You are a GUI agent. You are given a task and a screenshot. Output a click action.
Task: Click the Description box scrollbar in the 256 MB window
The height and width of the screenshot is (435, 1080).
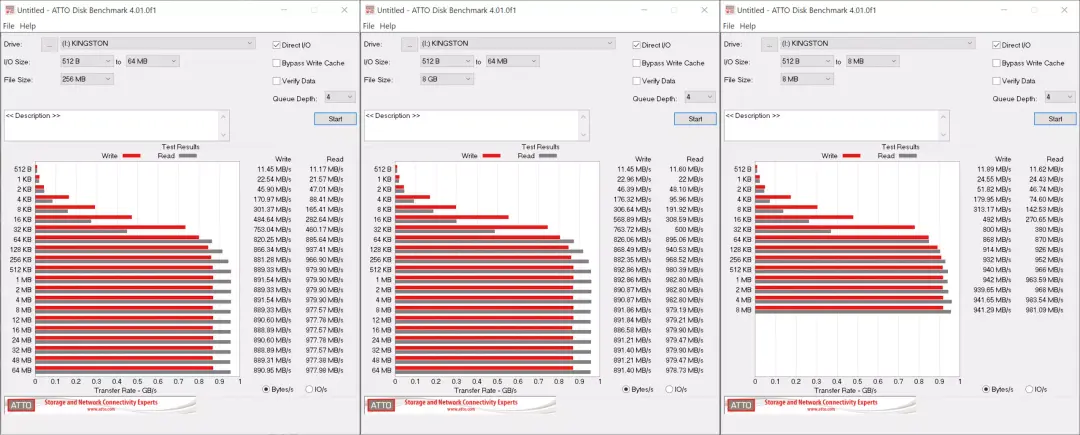[x=224, y=125]
